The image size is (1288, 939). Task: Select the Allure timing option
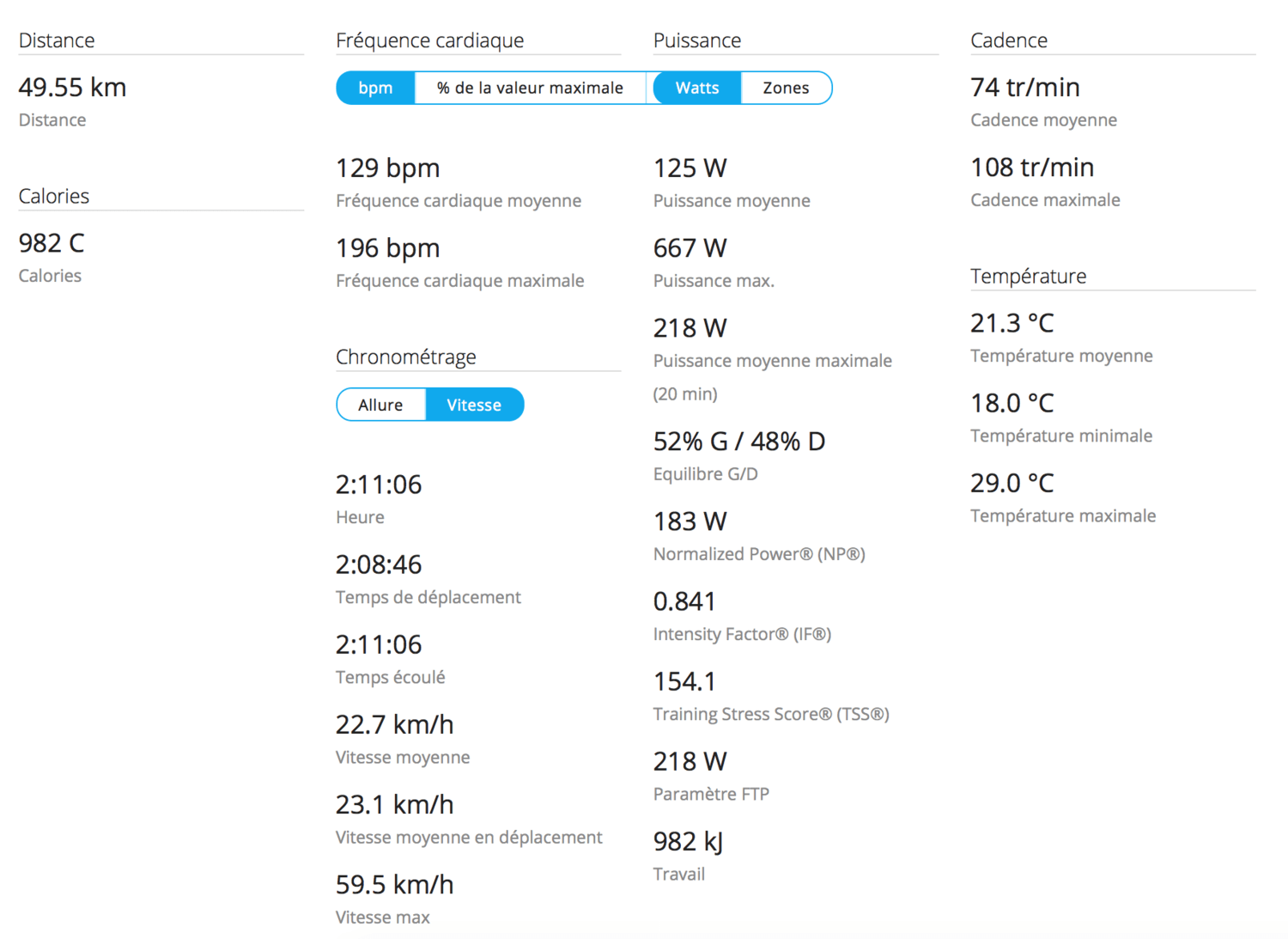tap(380, 405)
